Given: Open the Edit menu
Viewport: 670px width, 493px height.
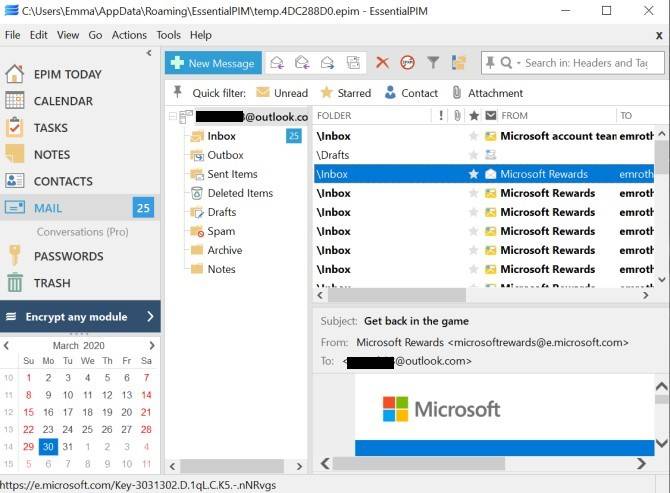Looking at the screenshot, I should 38,35.
